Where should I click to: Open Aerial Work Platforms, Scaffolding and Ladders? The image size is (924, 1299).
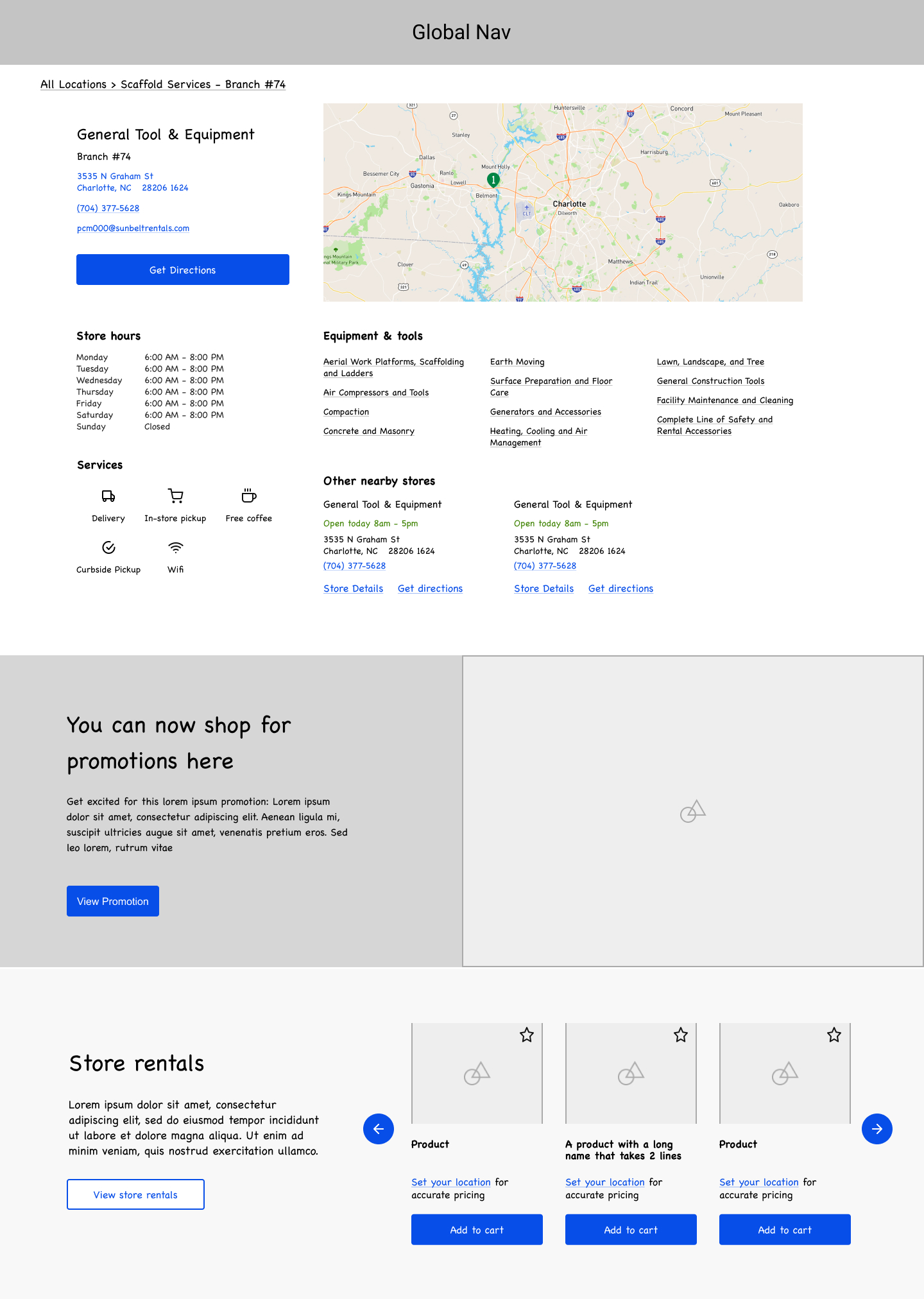393,367
